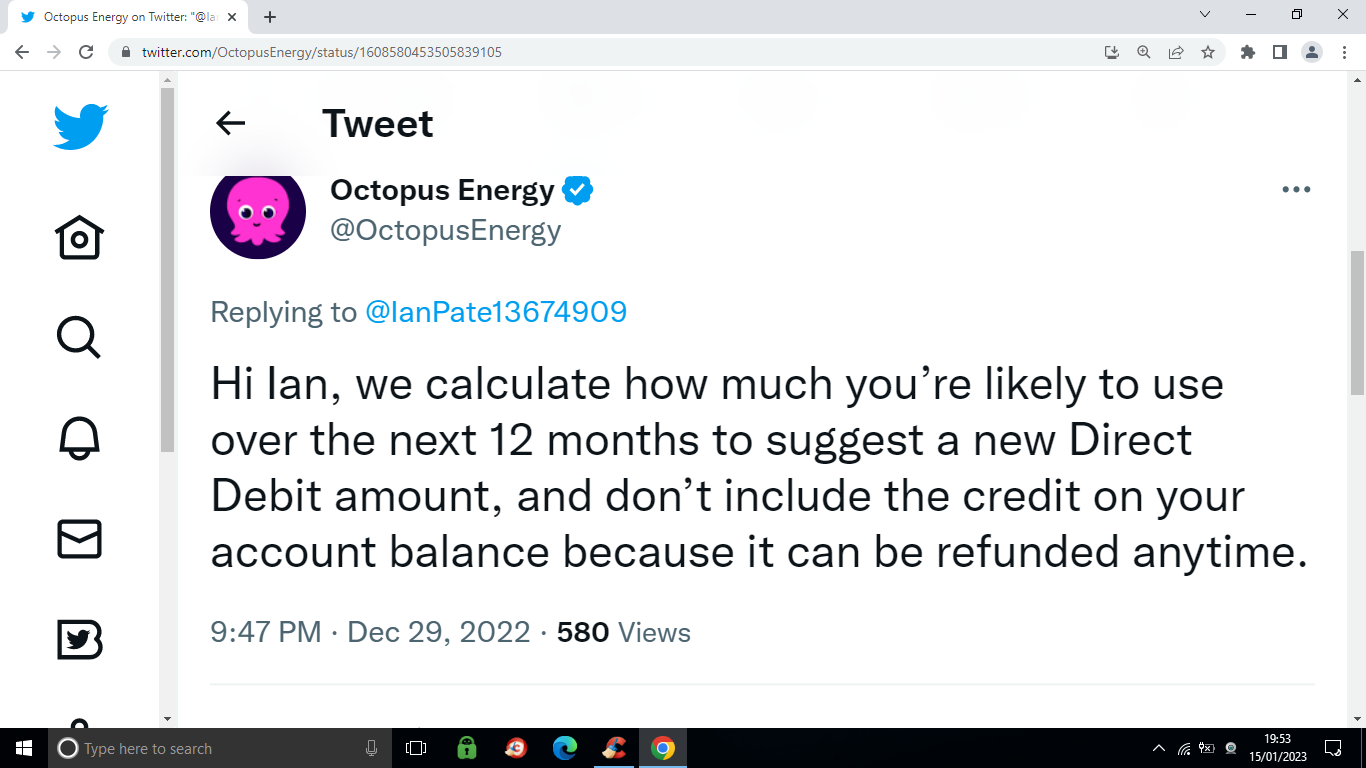The height and width of the screenshot is (768, 1366).
Task: Bookmark this page with the star icon
Action: coord(1208,52)
